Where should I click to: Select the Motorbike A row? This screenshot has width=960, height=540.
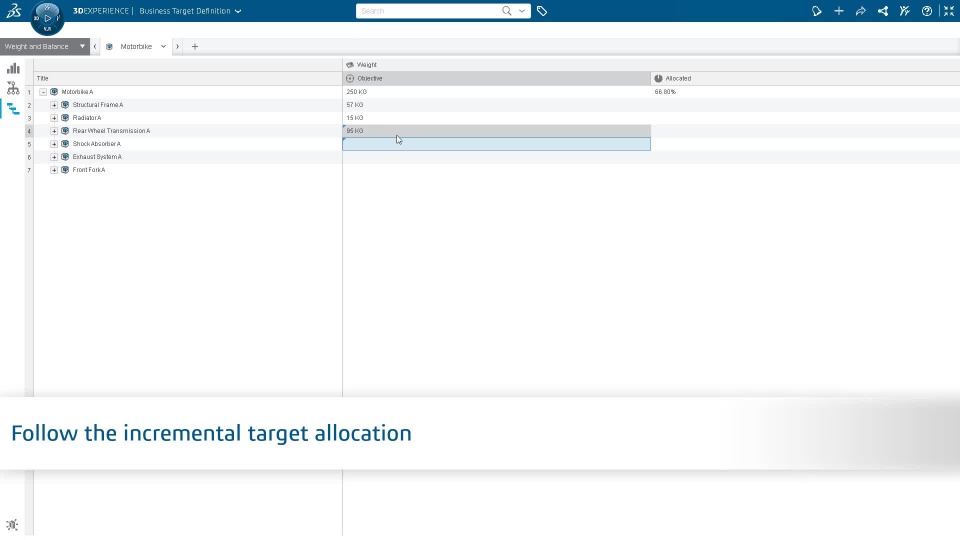(x=77, y=92)
